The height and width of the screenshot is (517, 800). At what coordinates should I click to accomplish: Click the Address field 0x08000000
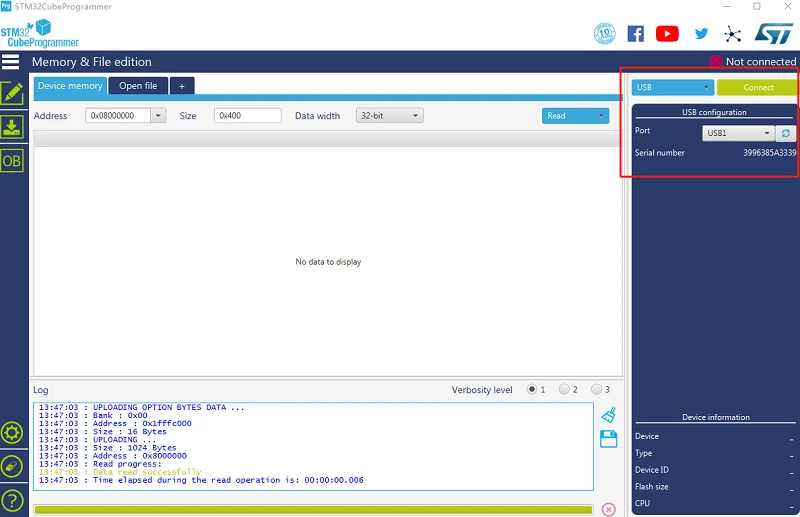pos(118,115)
